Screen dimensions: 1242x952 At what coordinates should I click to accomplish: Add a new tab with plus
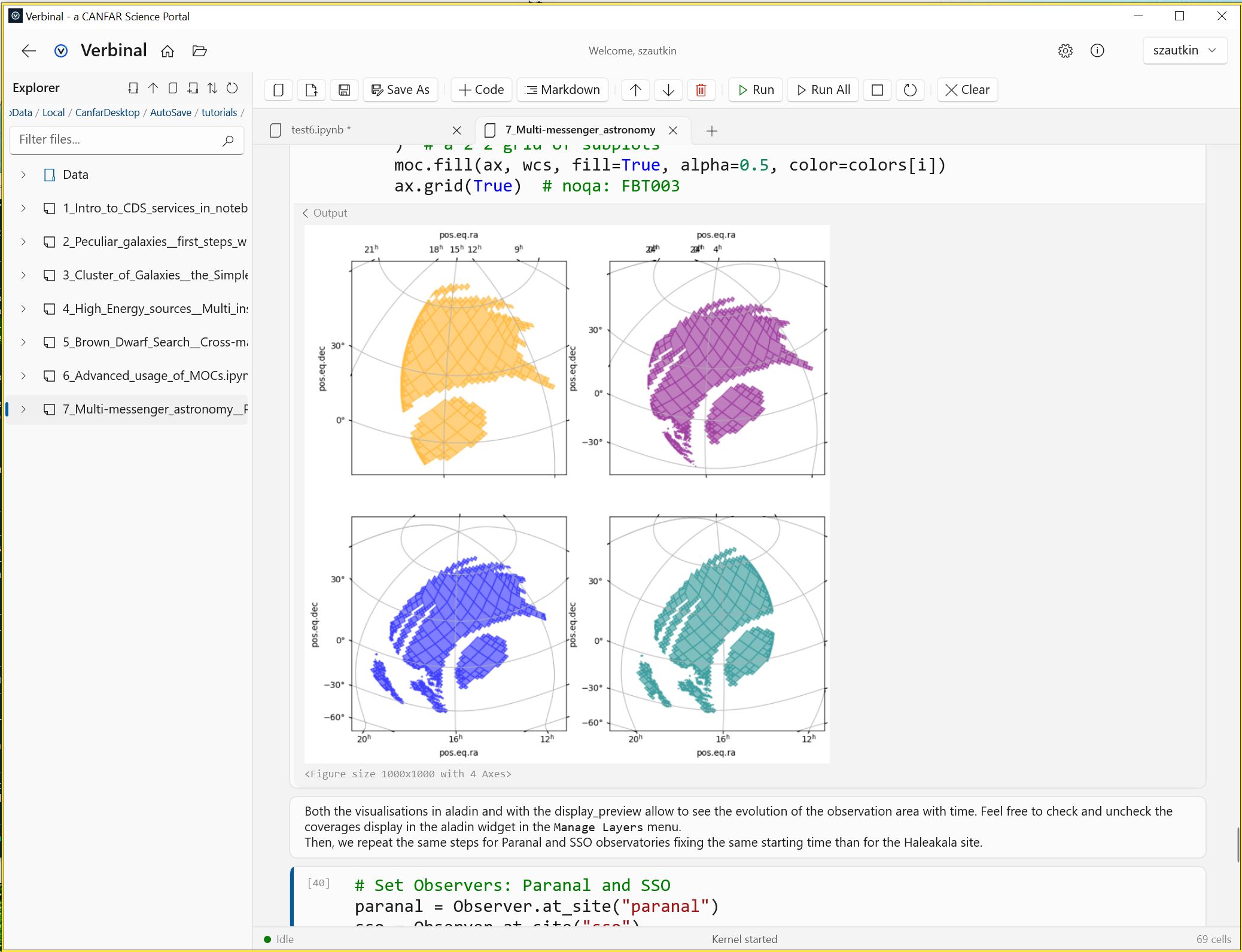click(711, 131)
